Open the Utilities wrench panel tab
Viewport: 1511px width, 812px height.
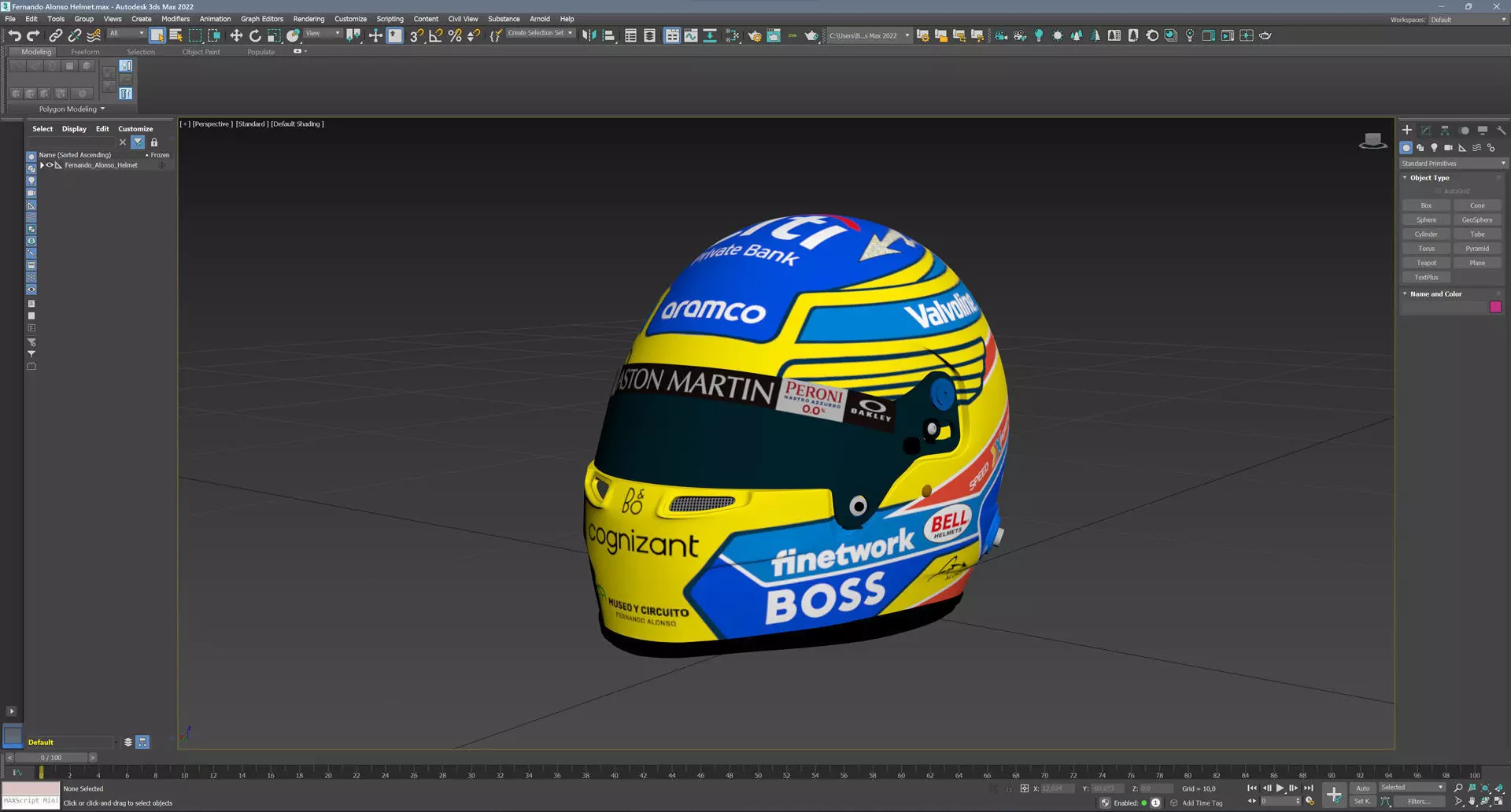point(1501,131)
